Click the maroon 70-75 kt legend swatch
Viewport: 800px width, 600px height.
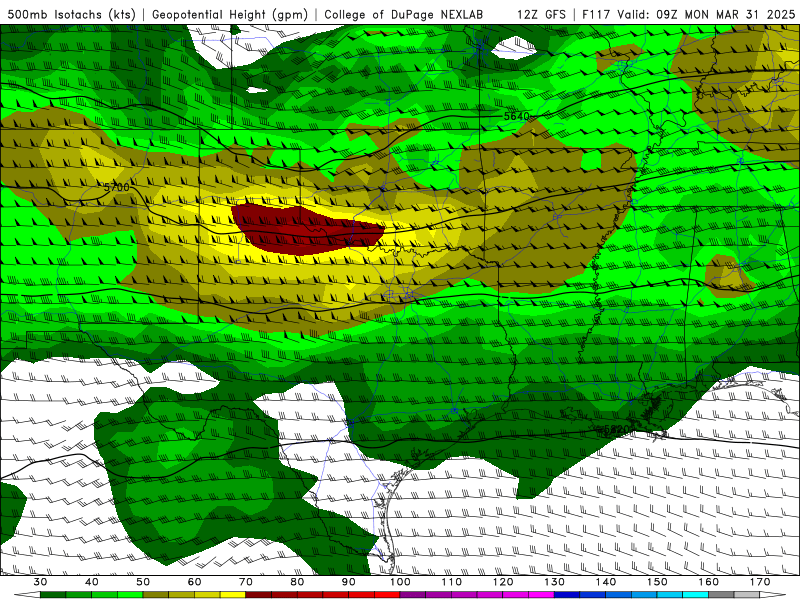[x=259, y=595]
